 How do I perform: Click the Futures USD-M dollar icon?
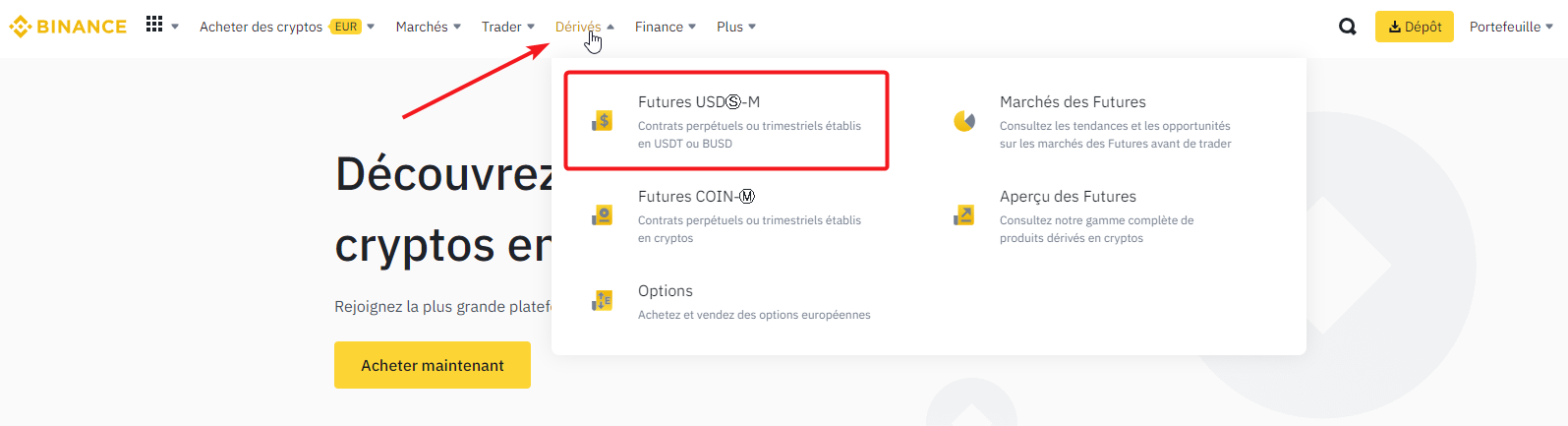(603, 121)
